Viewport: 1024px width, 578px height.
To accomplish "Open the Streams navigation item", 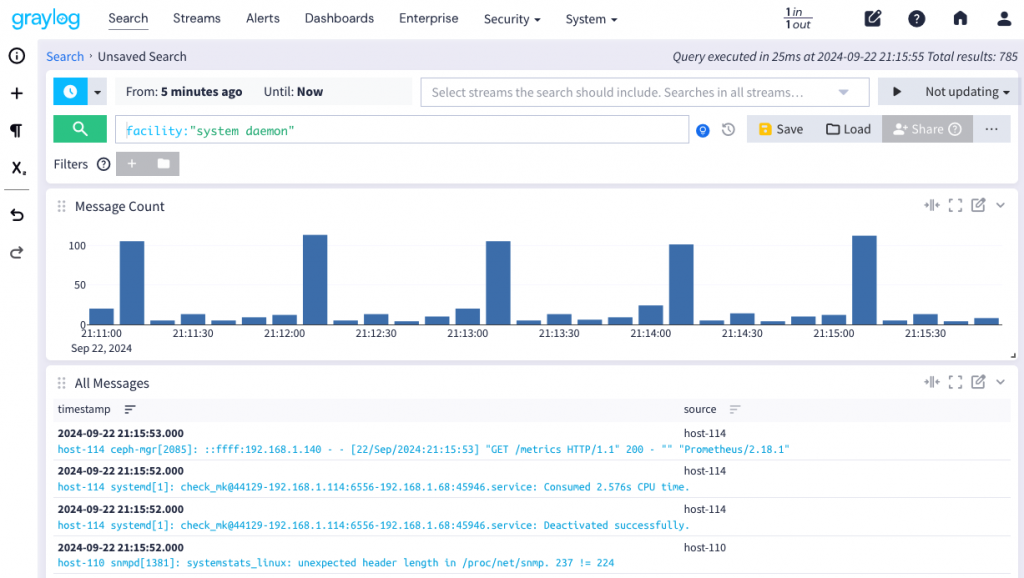I will (x=197, y=18).
